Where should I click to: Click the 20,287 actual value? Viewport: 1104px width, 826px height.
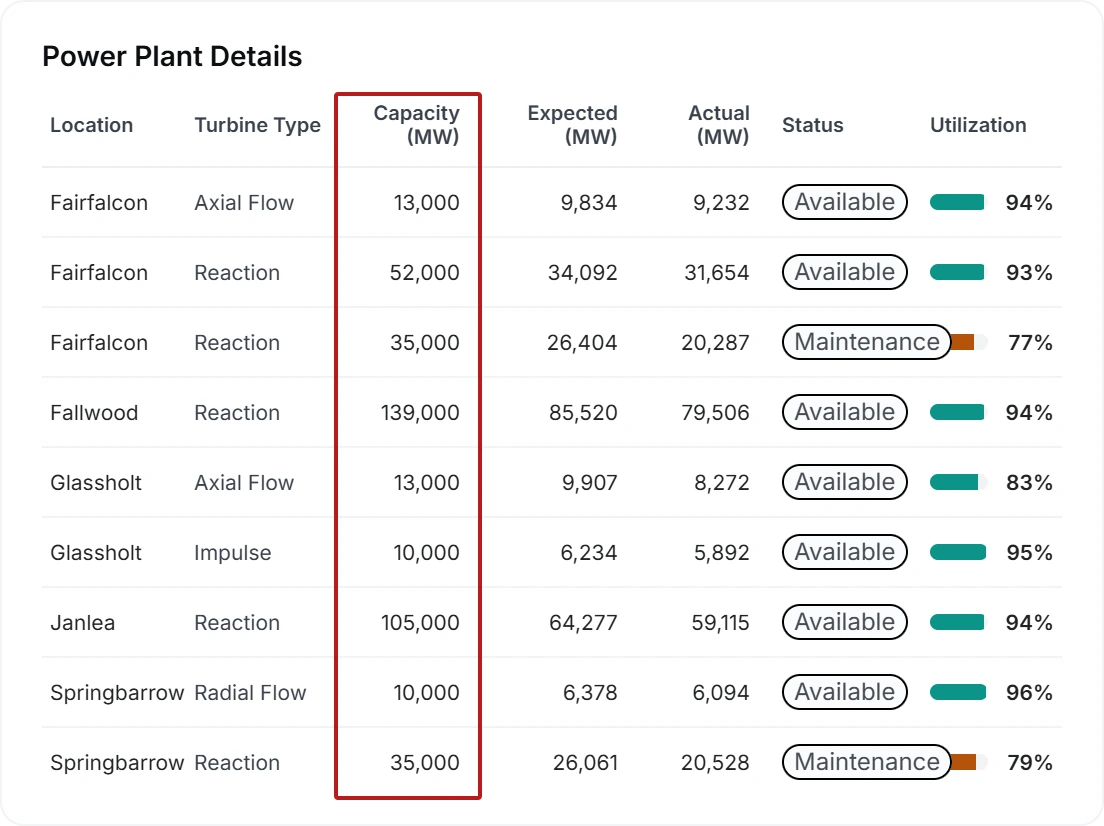click(x=715, y=343)
